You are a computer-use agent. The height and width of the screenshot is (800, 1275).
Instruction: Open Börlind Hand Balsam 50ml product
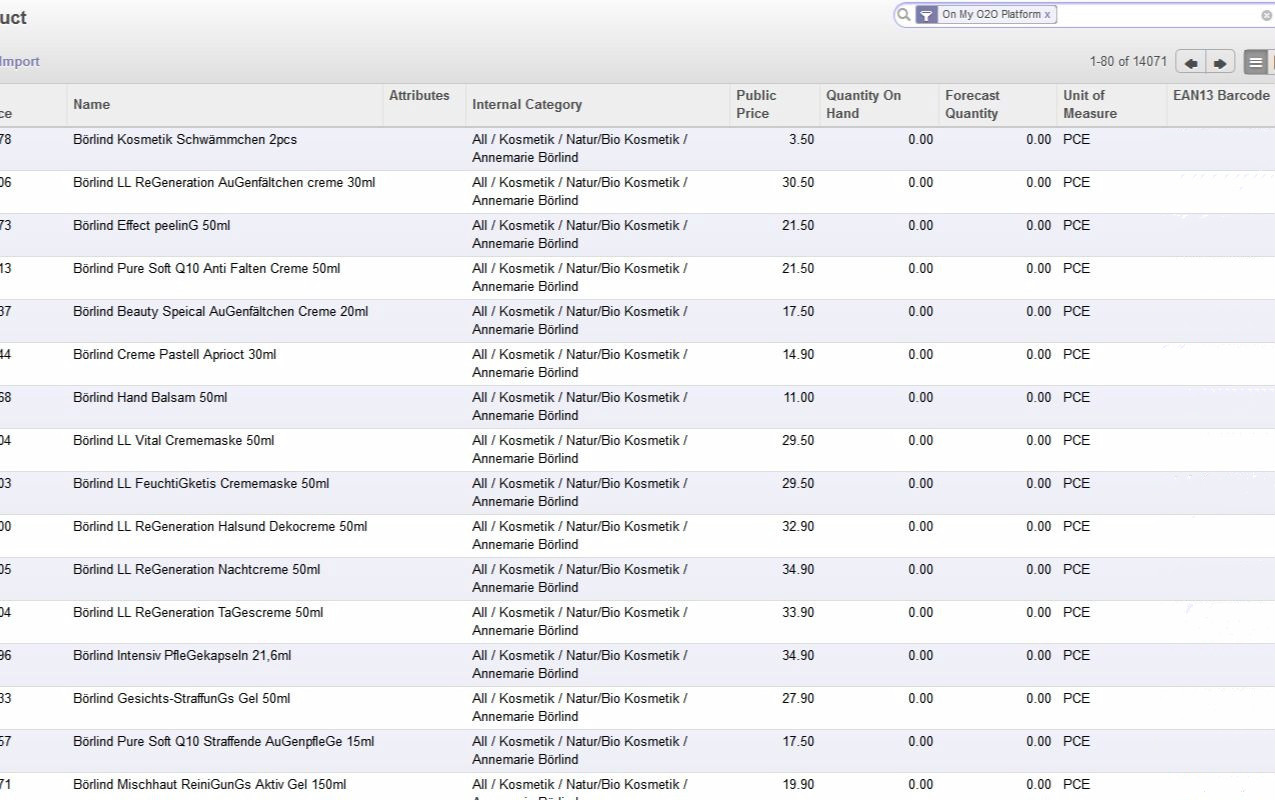tap(150, 398)
